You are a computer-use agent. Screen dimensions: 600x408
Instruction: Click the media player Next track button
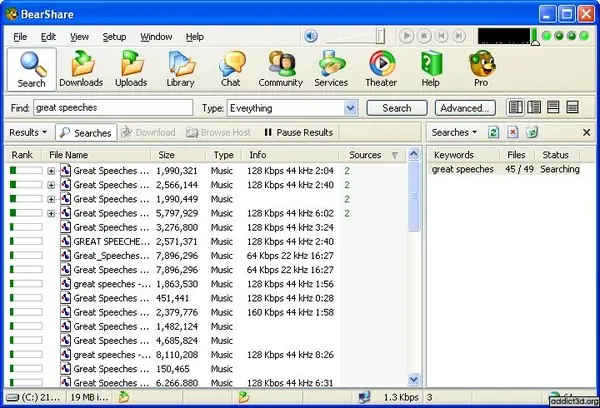(459, 36)
